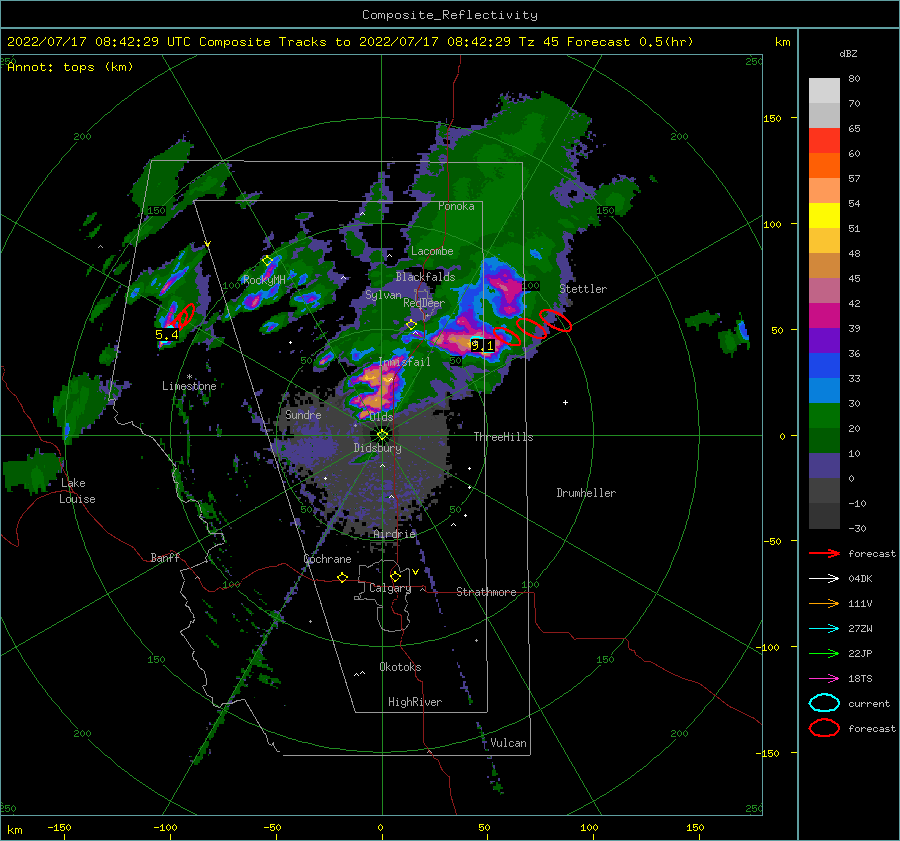Click the Airdrie city label
This screenshot has height=841, width=900.
click(394, 534)
